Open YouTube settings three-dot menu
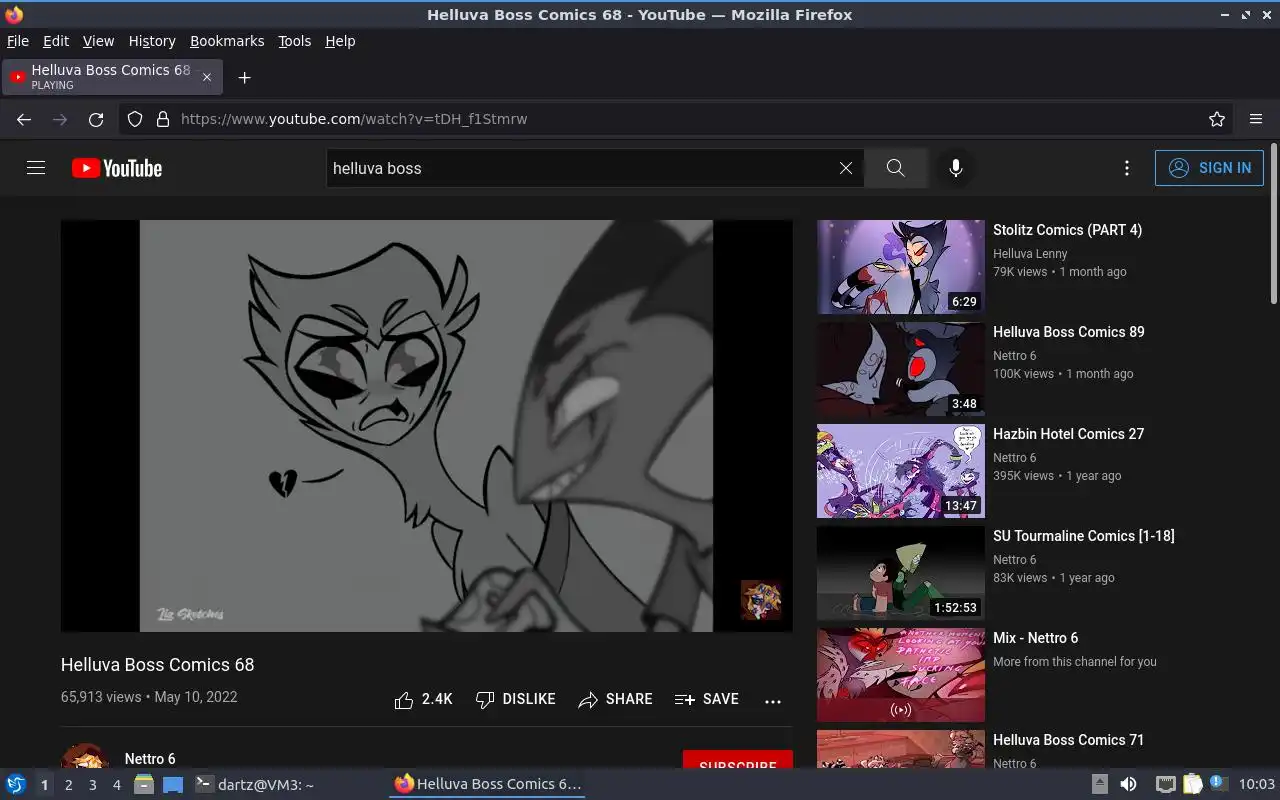1280x800 pixels. (x=1127, y=168)
